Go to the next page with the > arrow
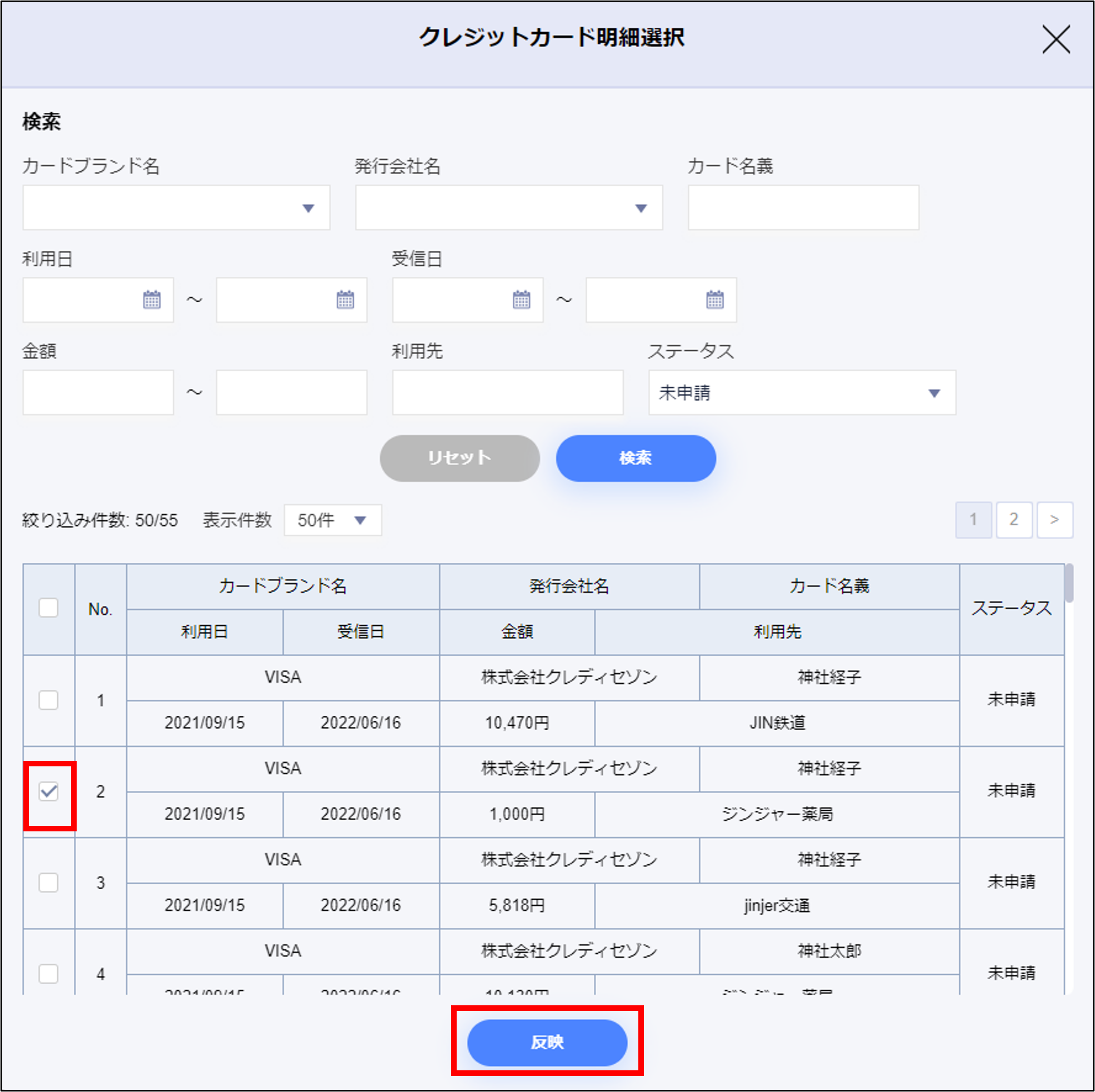This screenshot has height=1092, width=1095. (1054, 520)
